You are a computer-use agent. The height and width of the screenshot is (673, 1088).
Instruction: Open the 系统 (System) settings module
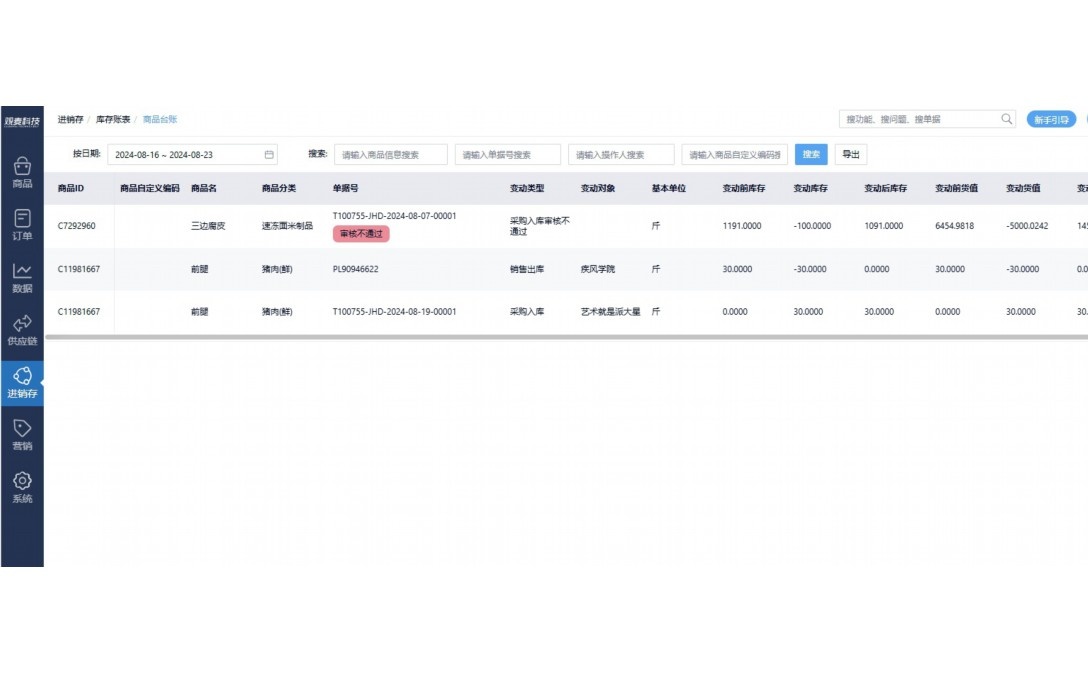coord(22,487)
